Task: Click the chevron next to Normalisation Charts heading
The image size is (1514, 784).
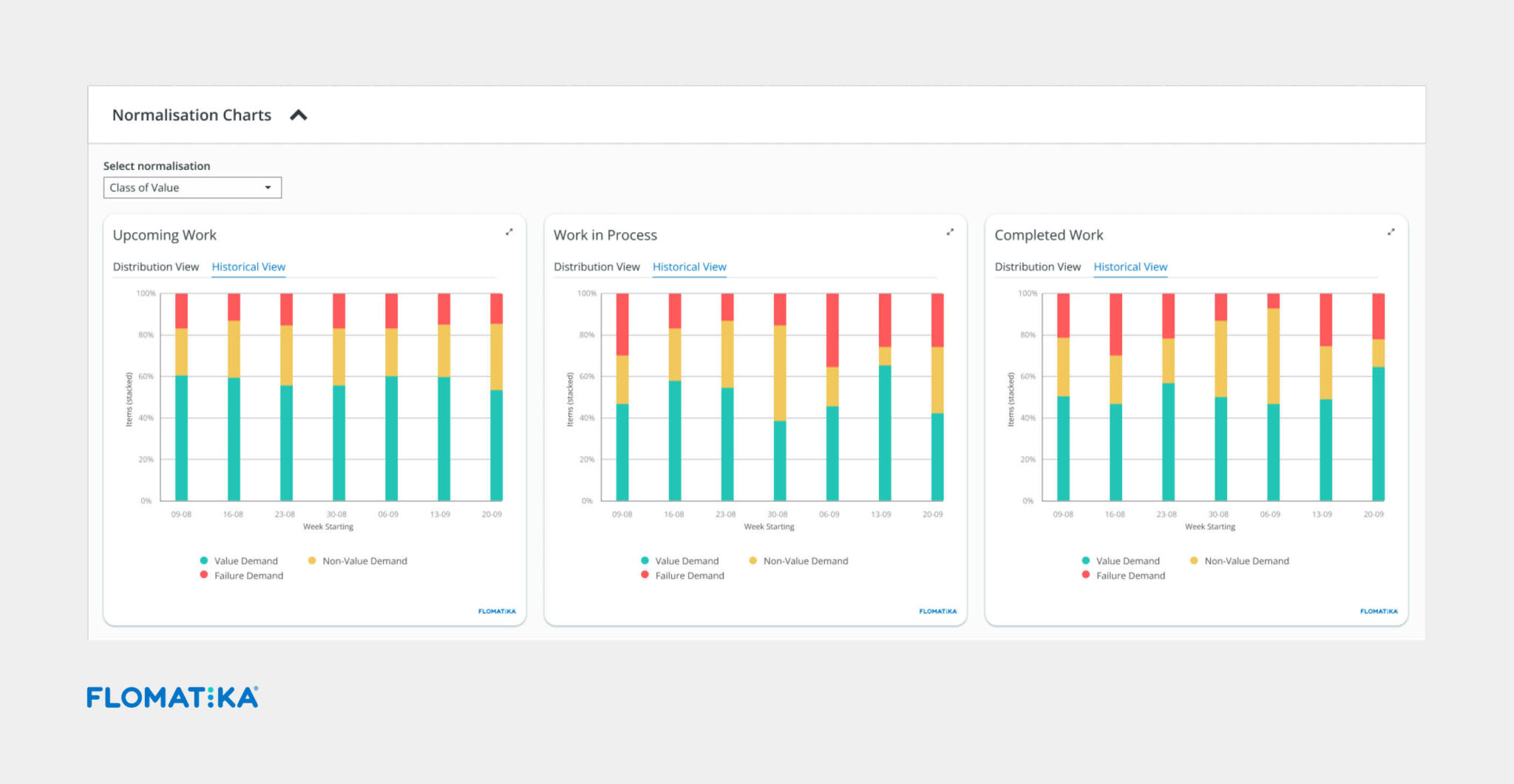Action: coord(299,115)
